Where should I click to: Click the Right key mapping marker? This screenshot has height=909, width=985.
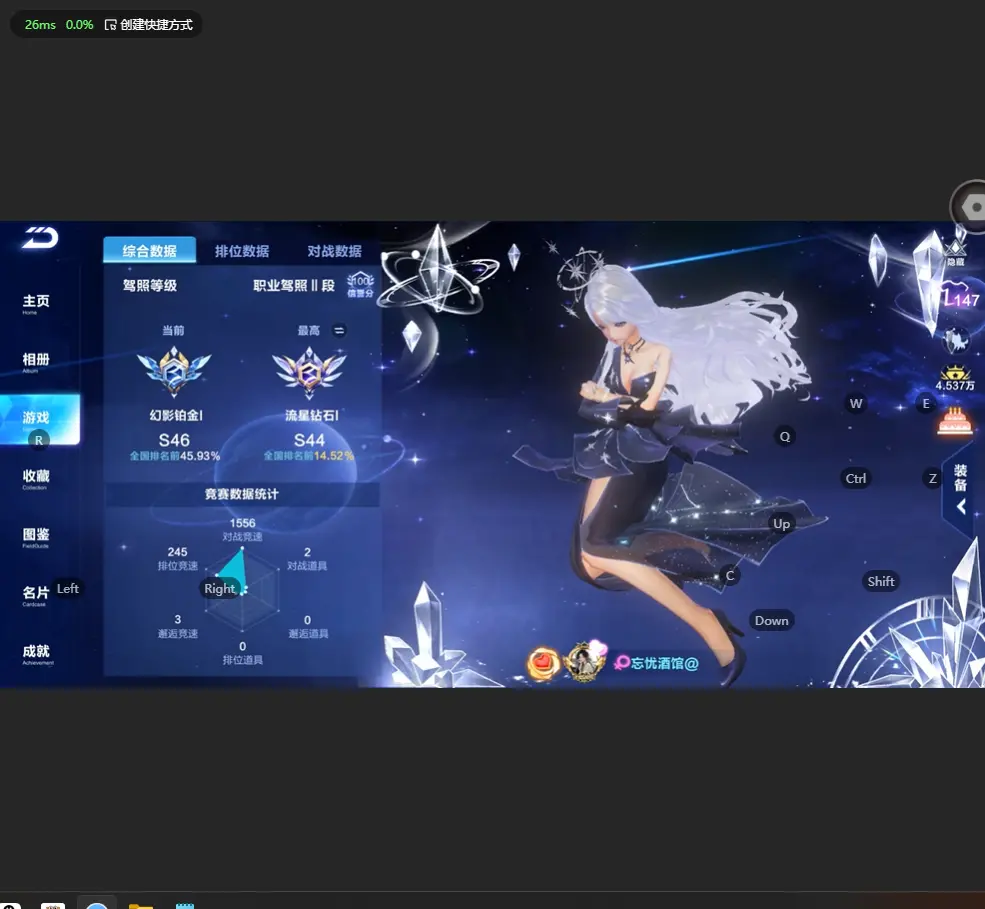pyautogui.click(x=219, y=589)
